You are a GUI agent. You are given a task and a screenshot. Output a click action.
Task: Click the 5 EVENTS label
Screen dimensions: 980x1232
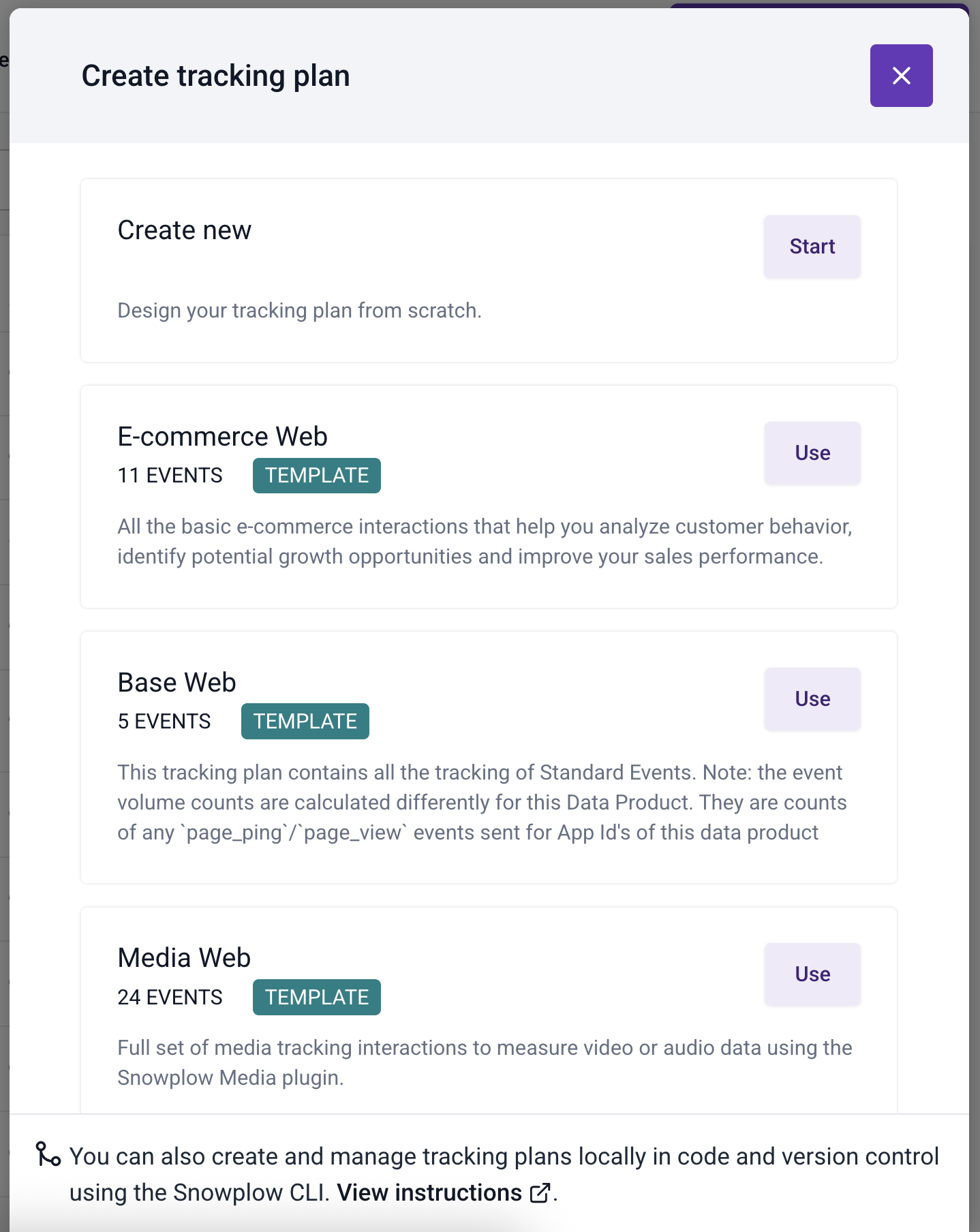pos(164,721)
